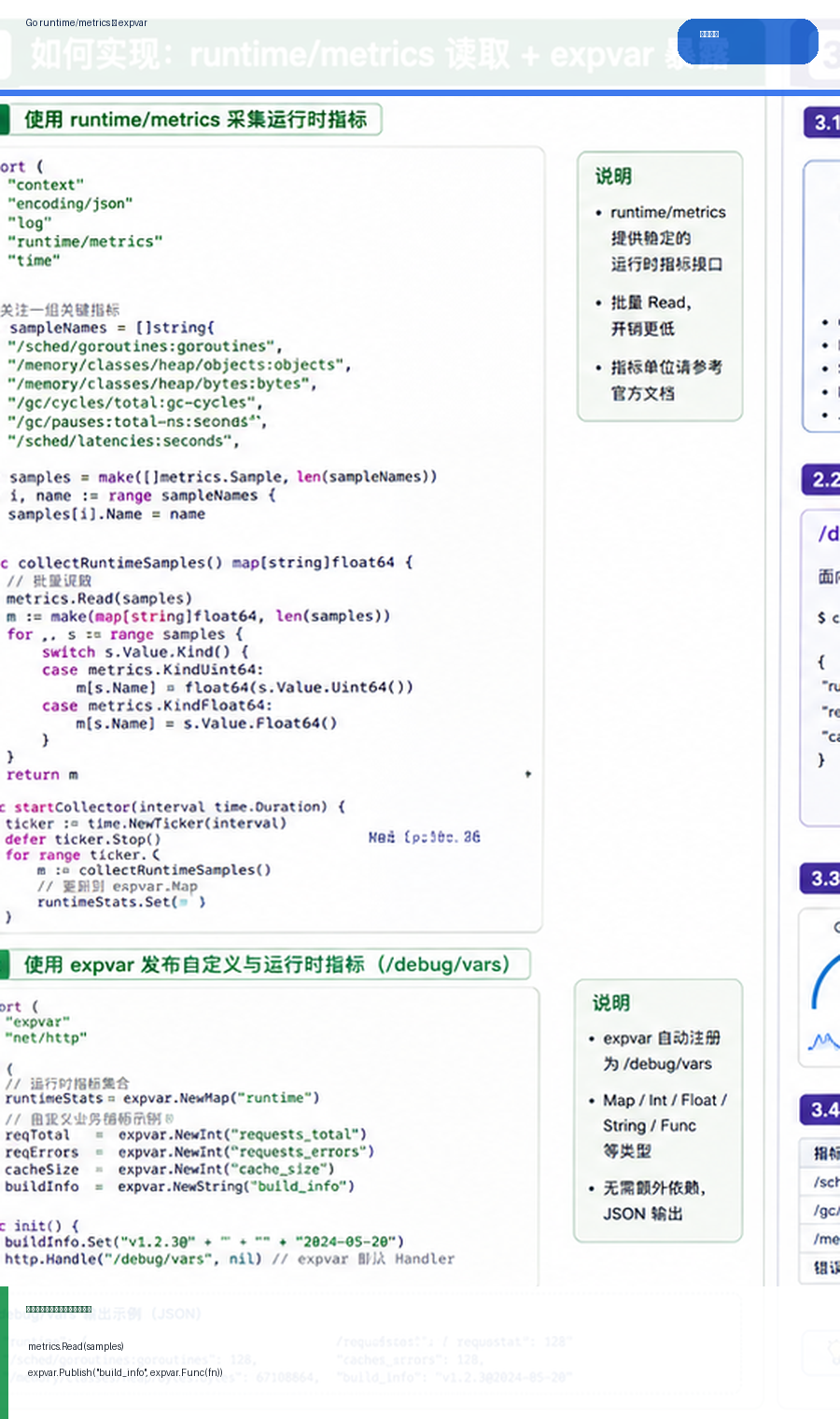Click 'samples = make([]metrics.Sample' code line
Screen dimensions: 840x1419
(x=223, y=477)
